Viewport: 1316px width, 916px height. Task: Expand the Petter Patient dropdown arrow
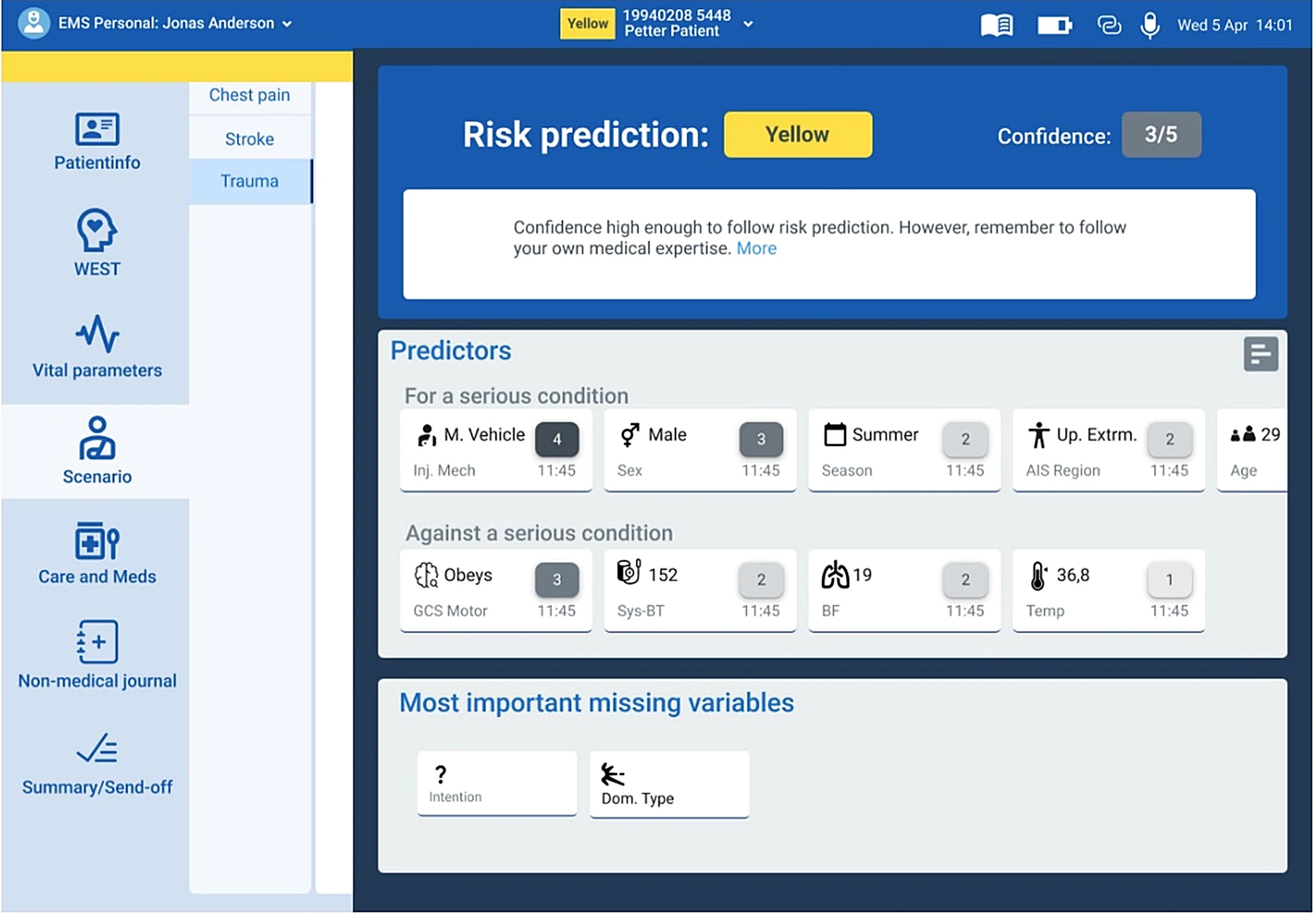(748, 24)
